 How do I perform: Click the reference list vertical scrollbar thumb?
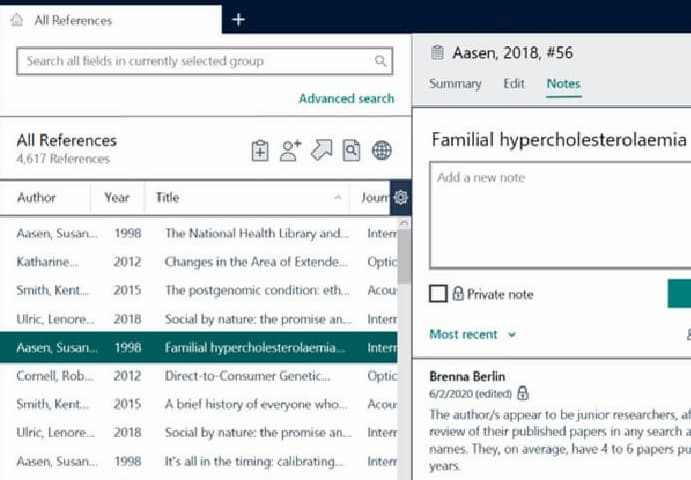[403, 257]
